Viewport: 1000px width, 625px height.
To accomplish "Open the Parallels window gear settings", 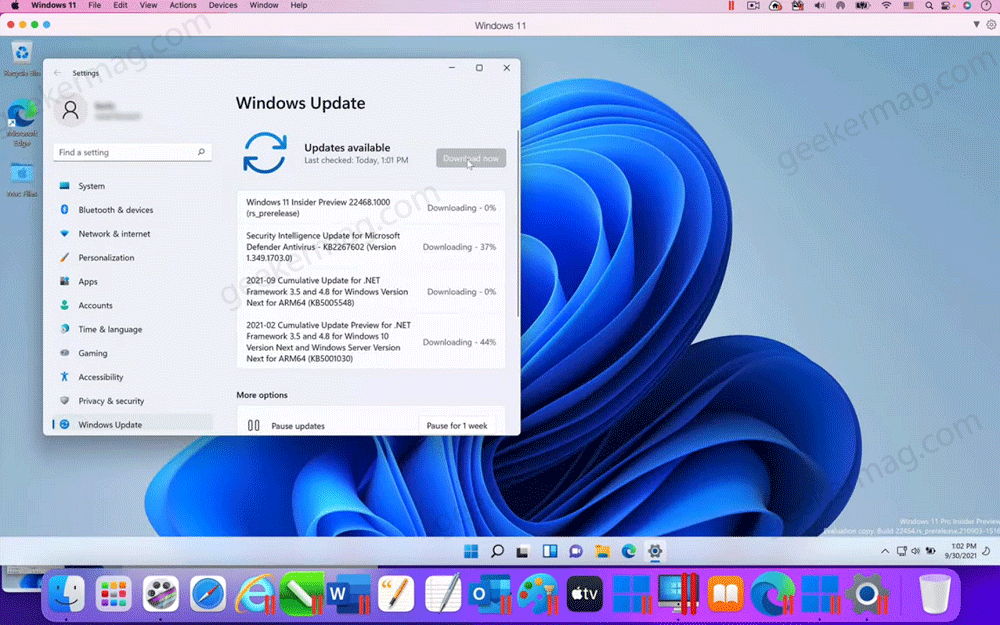I will [991, 25].
